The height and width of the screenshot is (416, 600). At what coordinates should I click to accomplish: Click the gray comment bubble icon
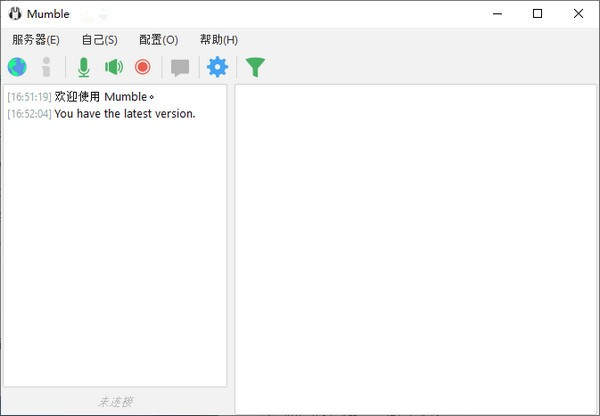click(180, 67)
